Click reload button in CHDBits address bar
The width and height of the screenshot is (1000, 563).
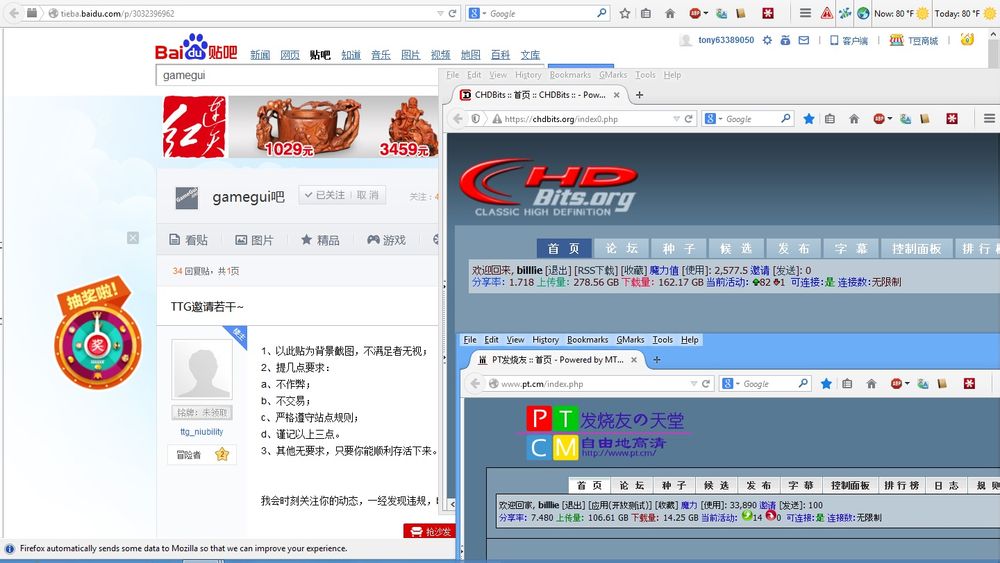coord(688,119)
